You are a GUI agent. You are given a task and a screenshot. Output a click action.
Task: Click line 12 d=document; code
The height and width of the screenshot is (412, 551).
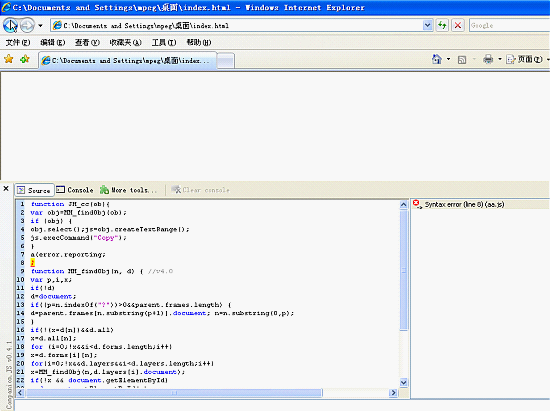(x=53, y=296)
